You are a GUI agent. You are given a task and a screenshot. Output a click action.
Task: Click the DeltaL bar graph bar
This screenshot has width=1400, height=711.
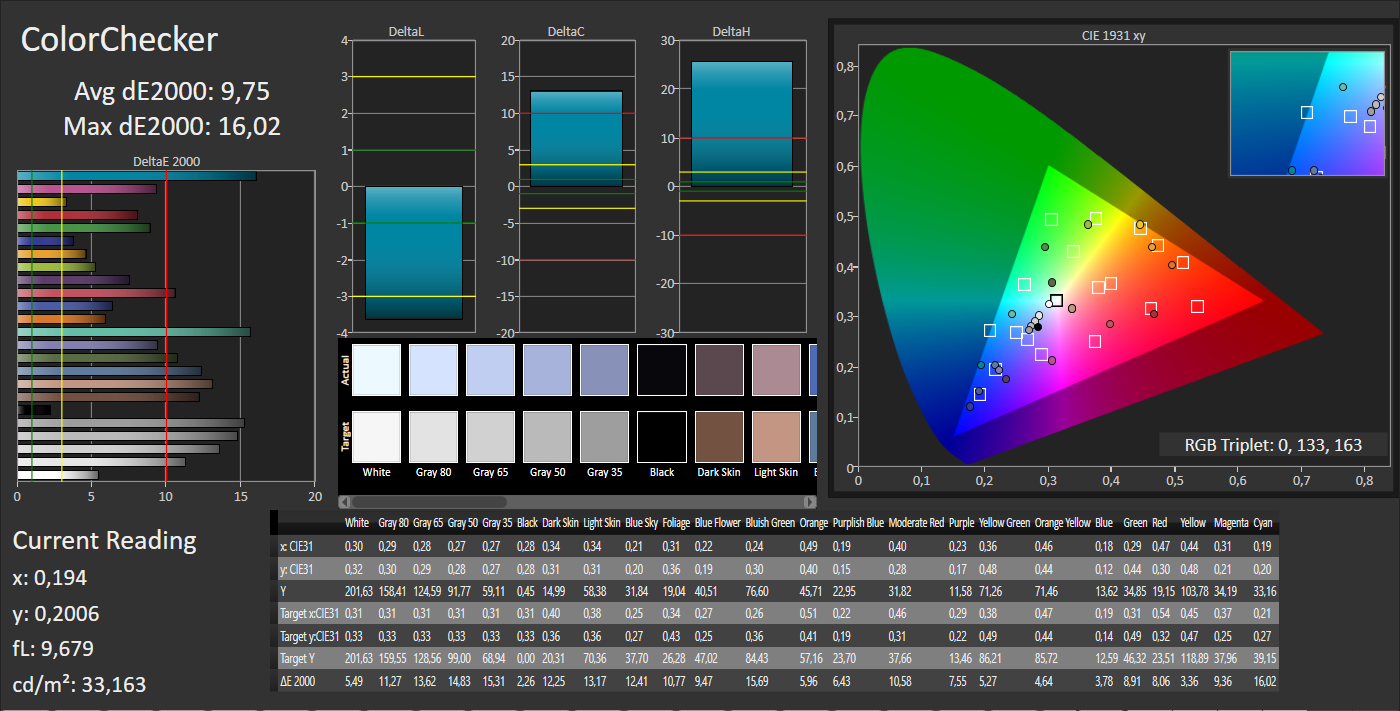click(414, 253)
